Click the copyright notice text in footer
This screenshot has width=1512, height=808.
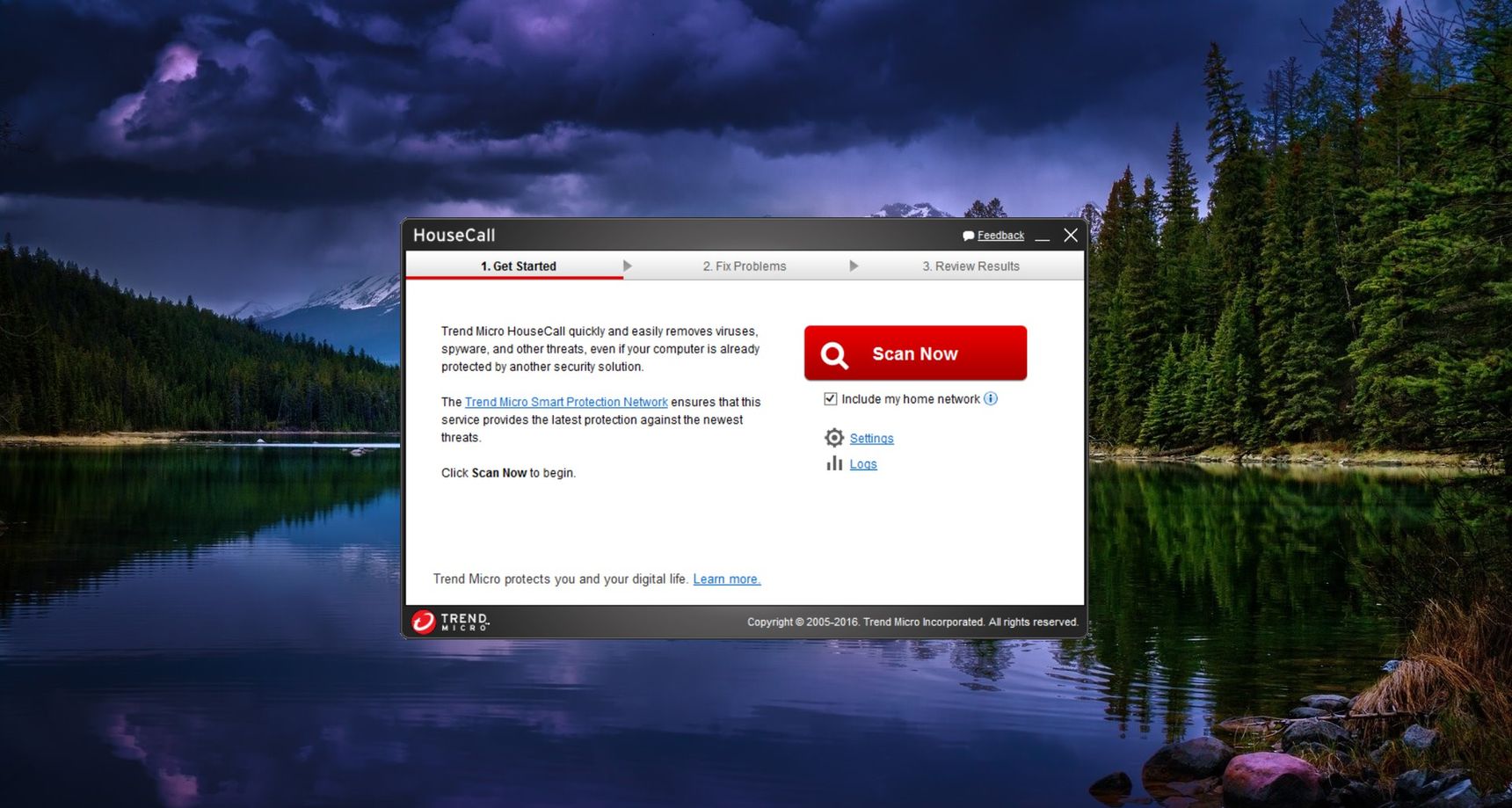pyautogui.click(x=912, y=622)
